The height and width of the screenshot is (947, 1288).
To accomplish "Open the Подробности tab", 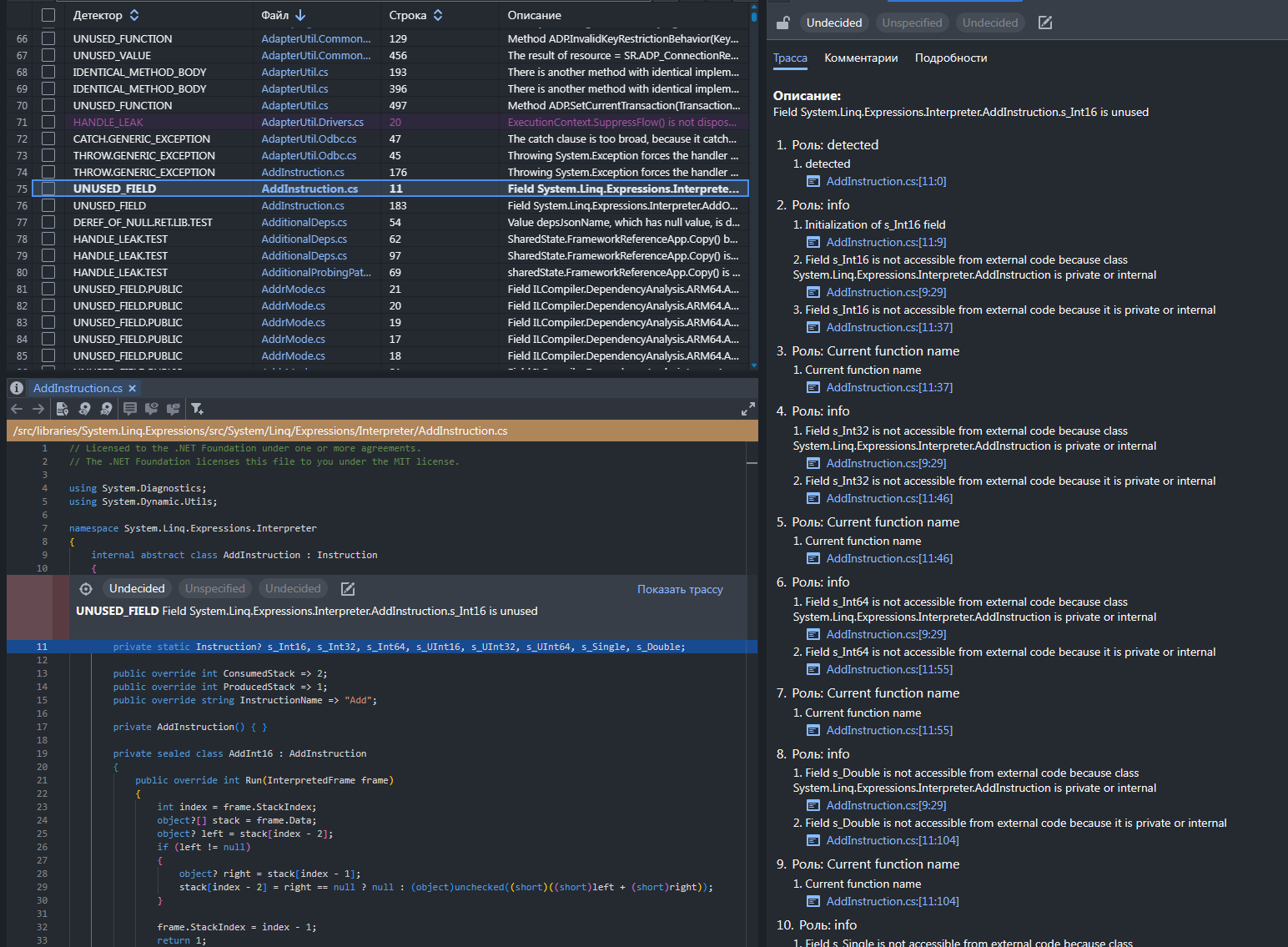I will coord(950,58).
